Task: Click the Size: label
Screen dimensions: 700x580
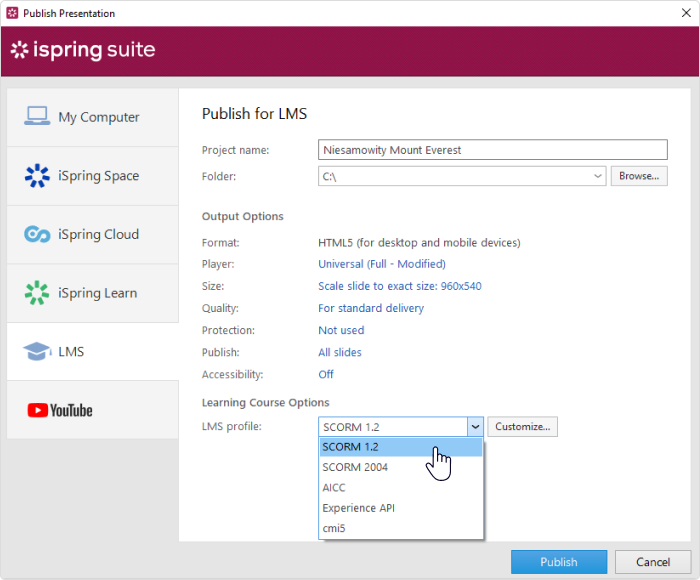Action: pos(213,286)
